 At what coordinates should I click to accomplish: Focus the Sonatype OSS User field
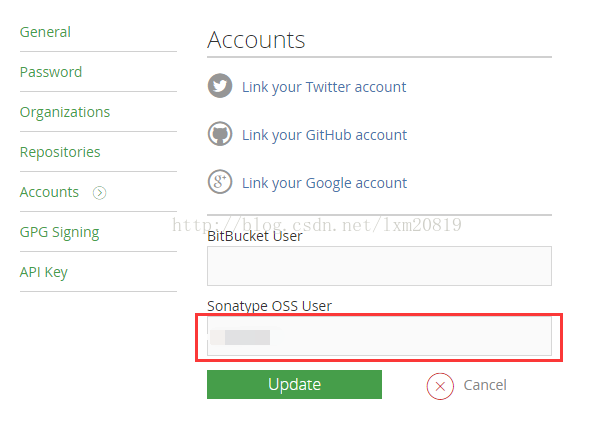point(379,336)
